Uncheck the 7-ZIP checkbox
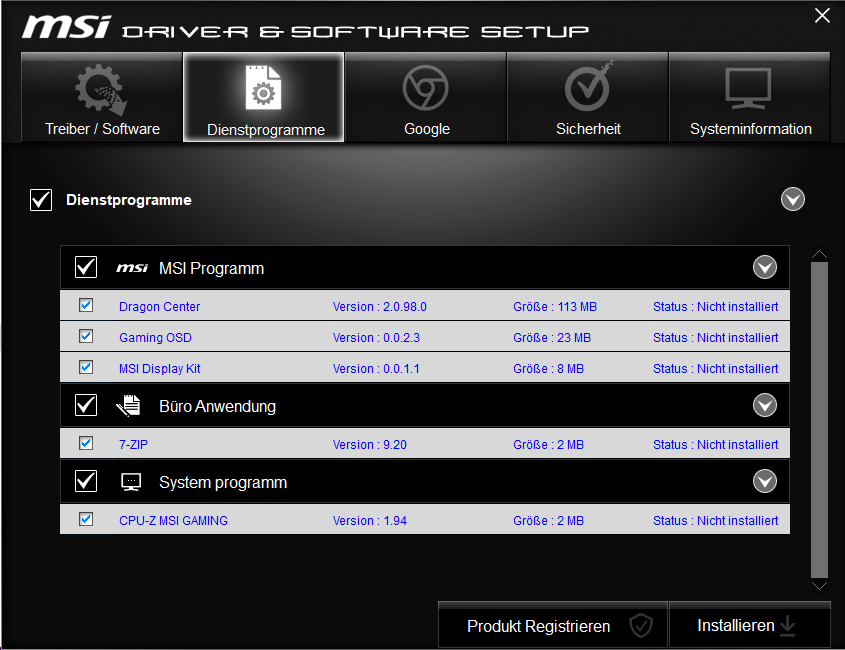 point(86,444)
